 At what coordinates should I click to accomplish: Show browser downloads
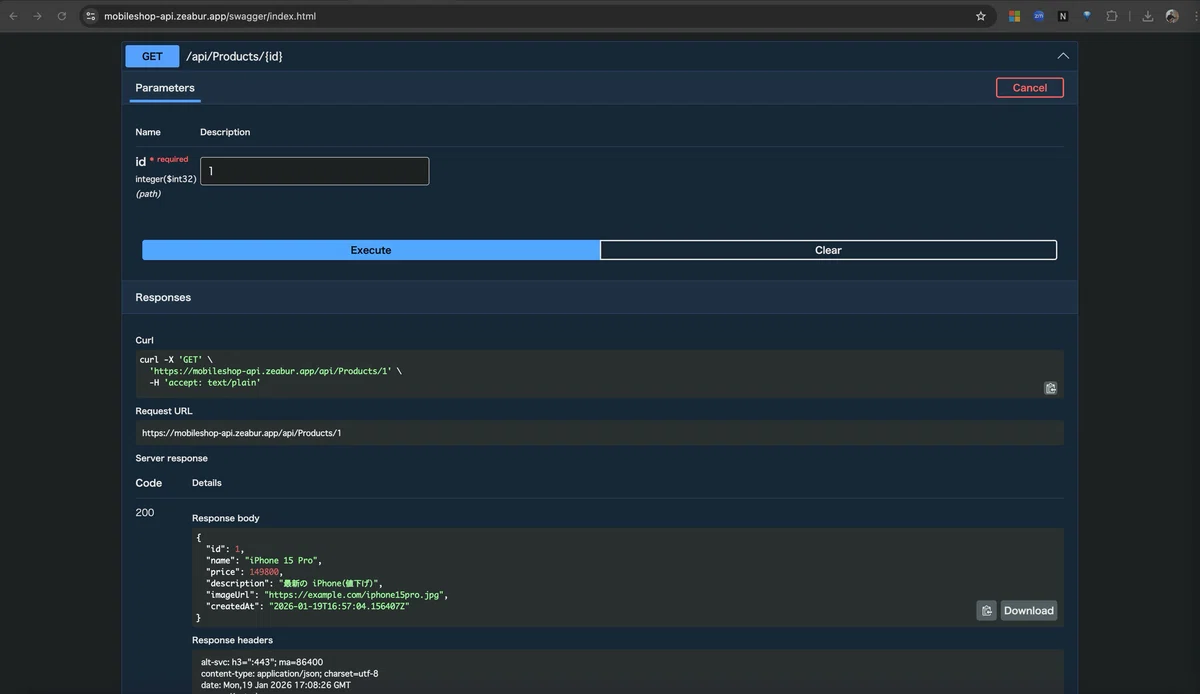click(x=1147, y=16)
